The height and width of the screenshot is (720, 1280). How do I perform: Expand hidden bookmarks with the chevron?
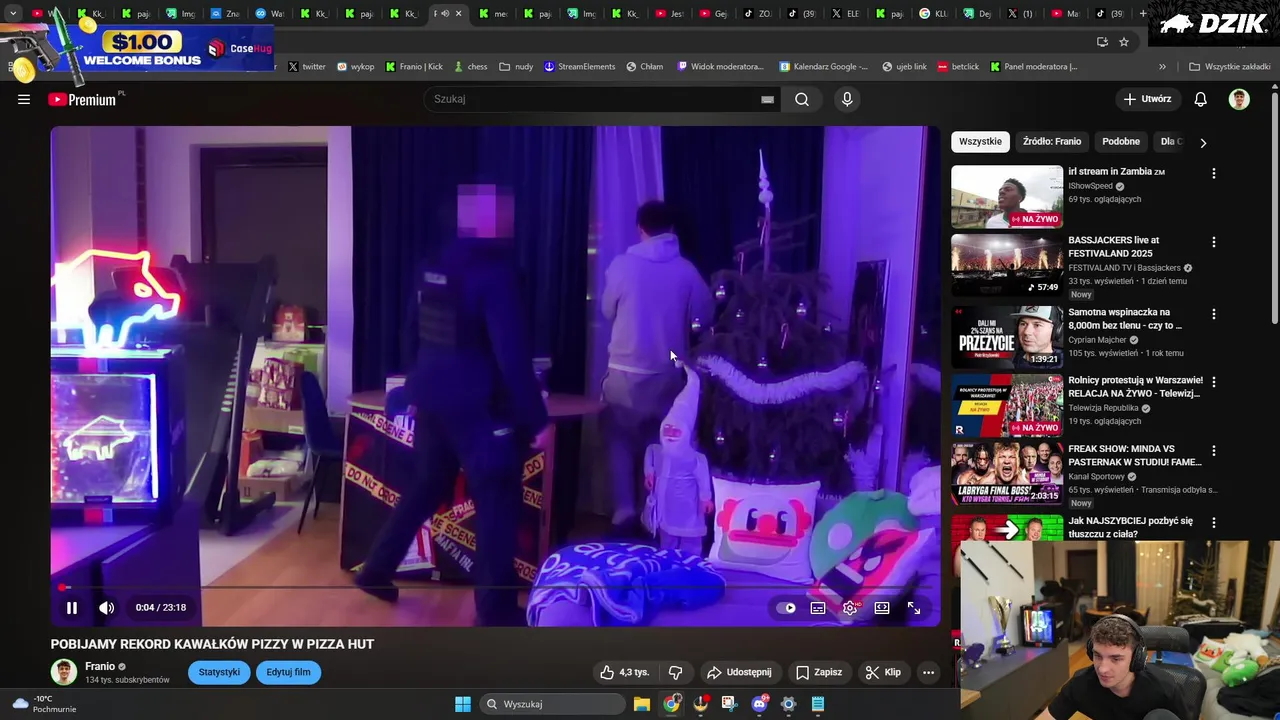[x=1162, y=67]
